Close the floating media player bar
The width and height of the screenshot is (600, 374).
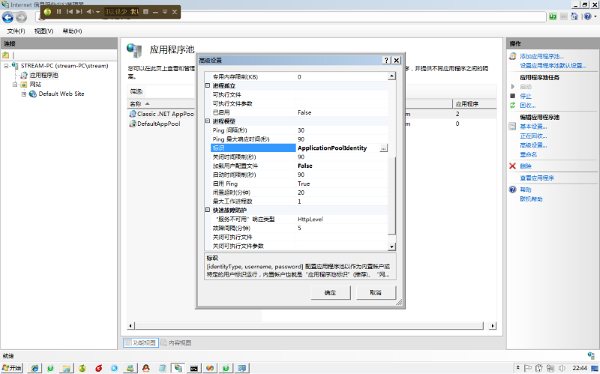[x=174, y=12]
